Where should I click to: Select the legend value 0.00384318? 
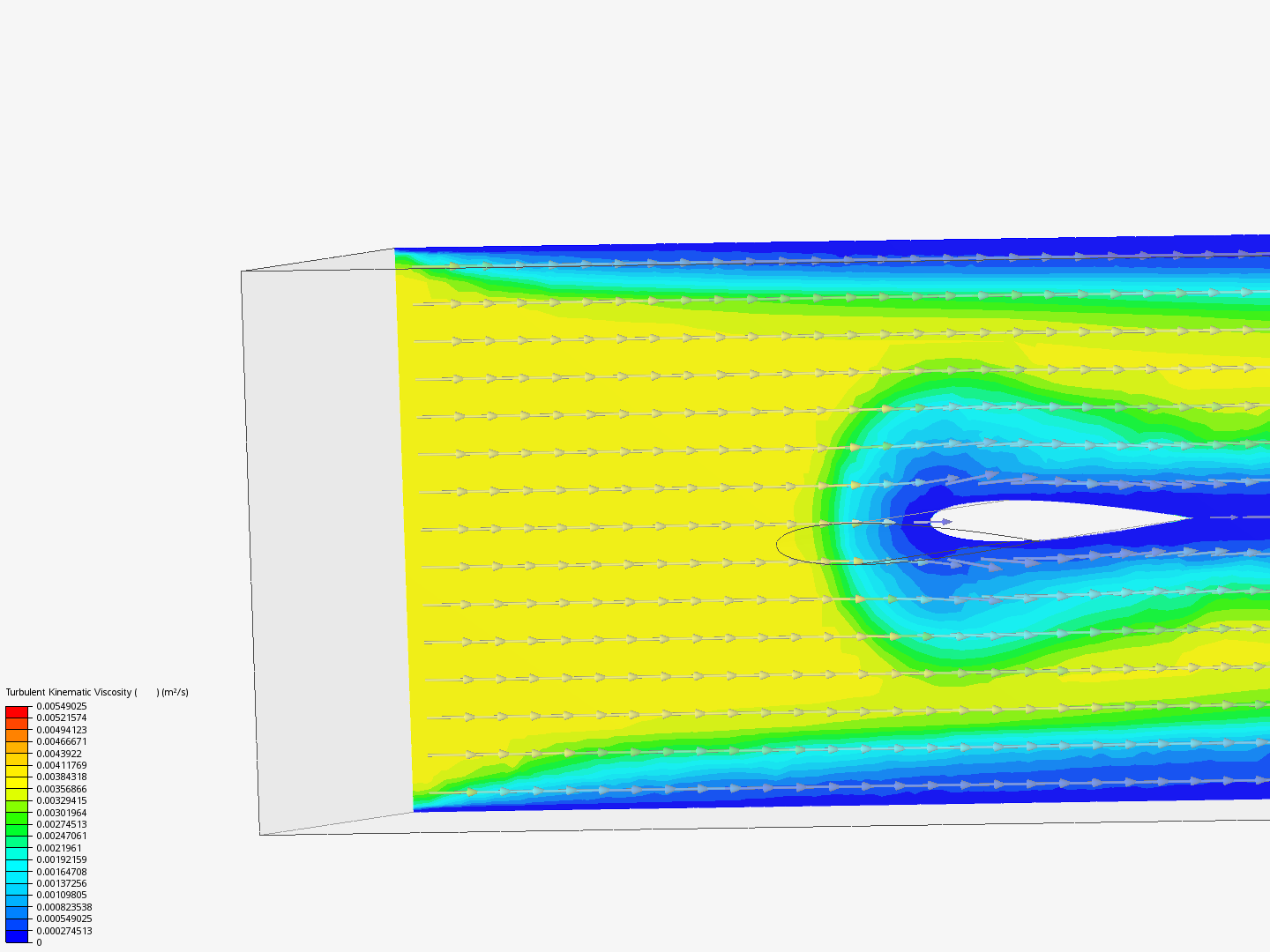tap(62, 777)
